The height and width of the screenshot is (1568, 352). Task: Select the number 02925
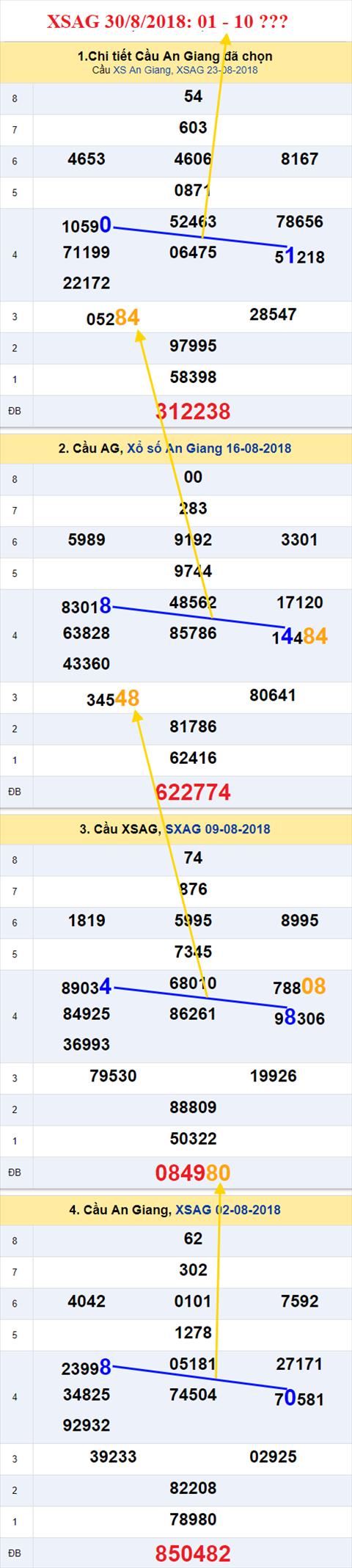tap(273, 1457)
